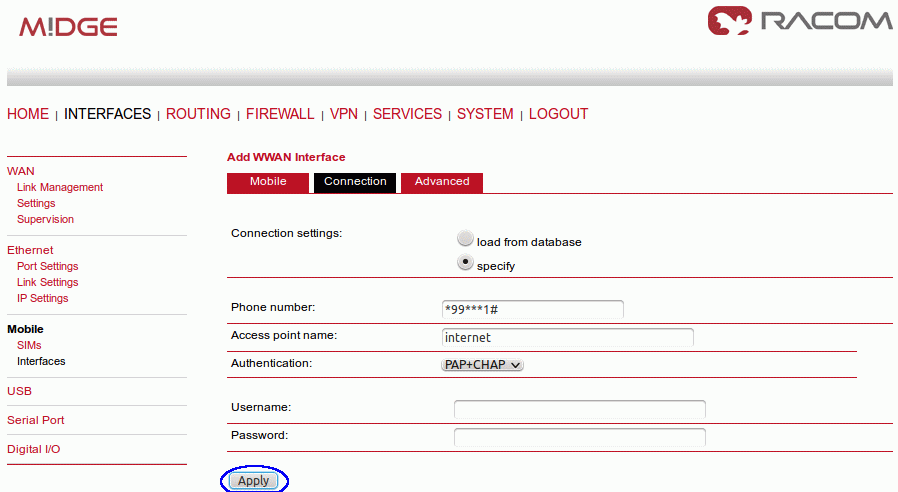Open Ethernet section in sidebar
Viewport: 898px width, 492px height.
(x=30, y=250)
